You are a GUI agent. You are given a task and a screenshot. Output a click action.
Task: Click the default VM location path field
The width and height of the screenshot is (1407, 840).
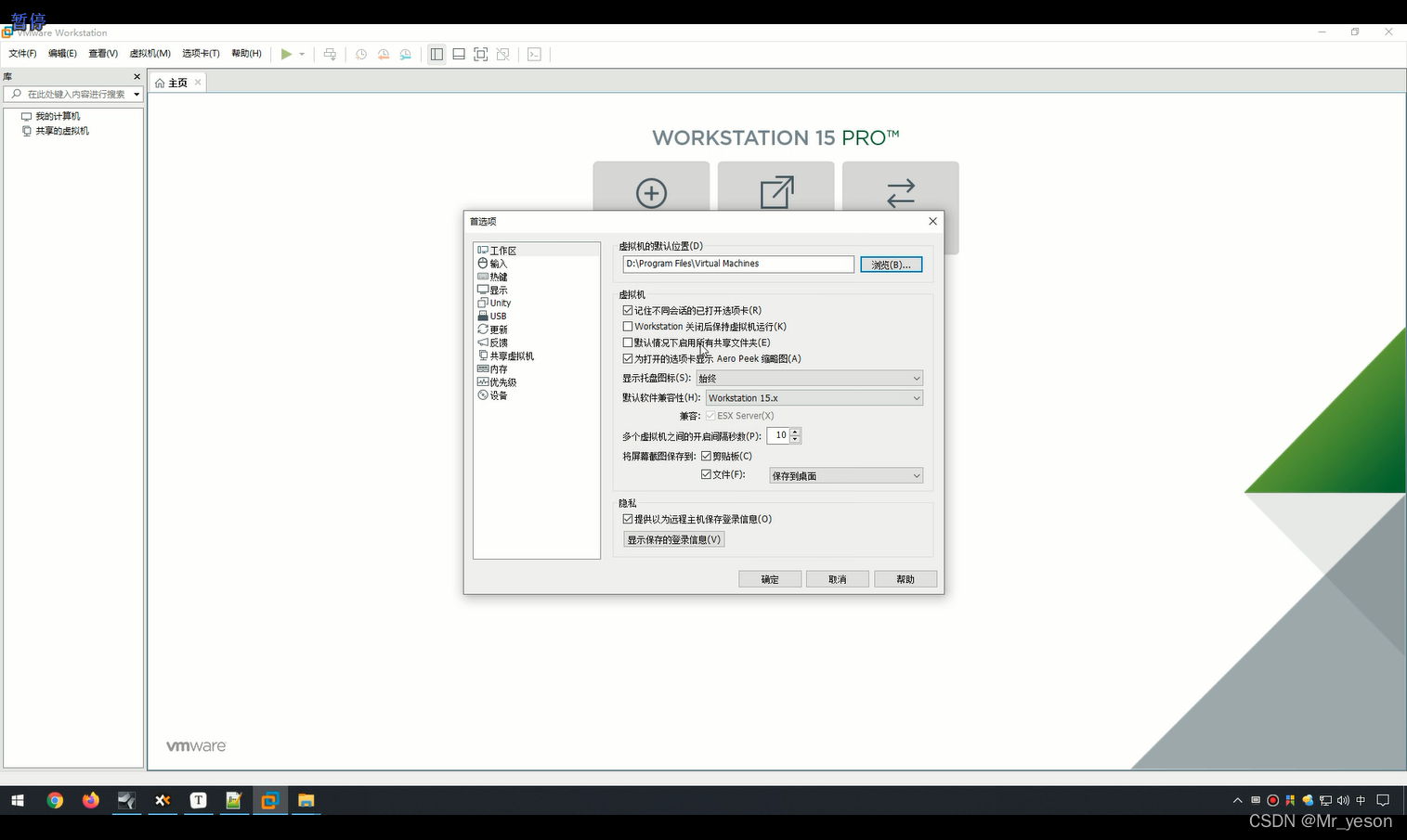[x=738, y=265]
